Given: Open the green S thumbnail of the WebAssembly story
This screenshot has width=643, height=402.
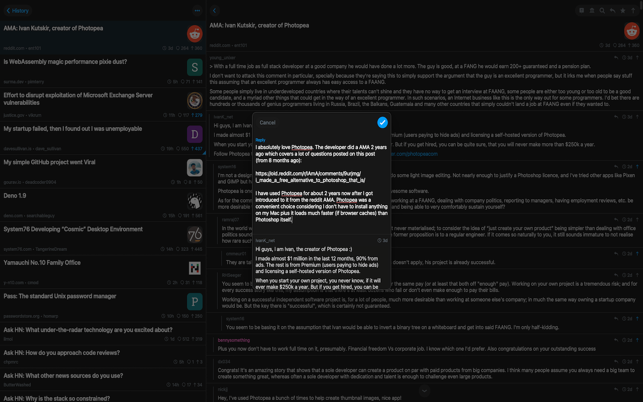Looking at the screenshot, I should point(194,67).
